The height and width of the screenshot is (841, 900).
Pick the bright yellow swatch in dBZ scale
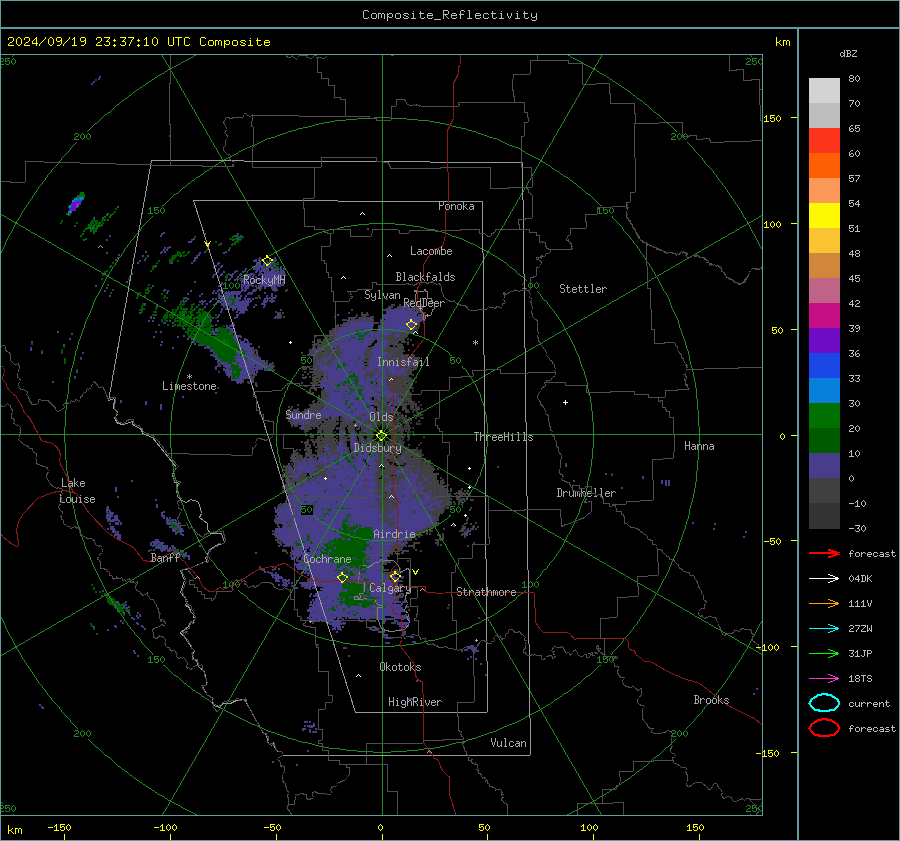click(x=824, y=215)
